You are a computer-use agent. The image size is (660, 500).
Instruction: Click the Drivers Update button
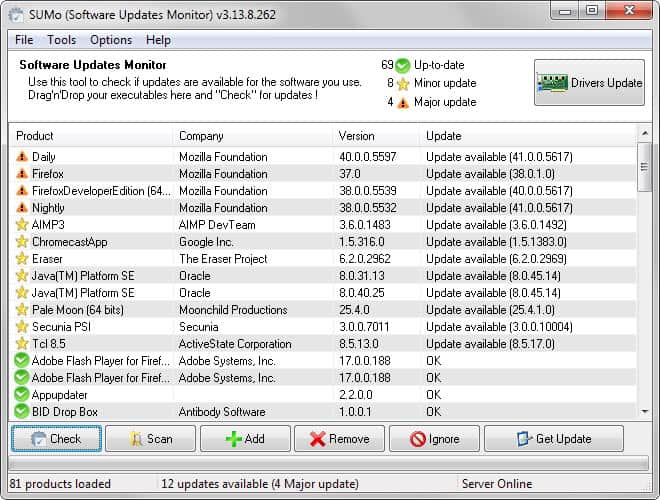pyautogui.click(x=589, y=83)
